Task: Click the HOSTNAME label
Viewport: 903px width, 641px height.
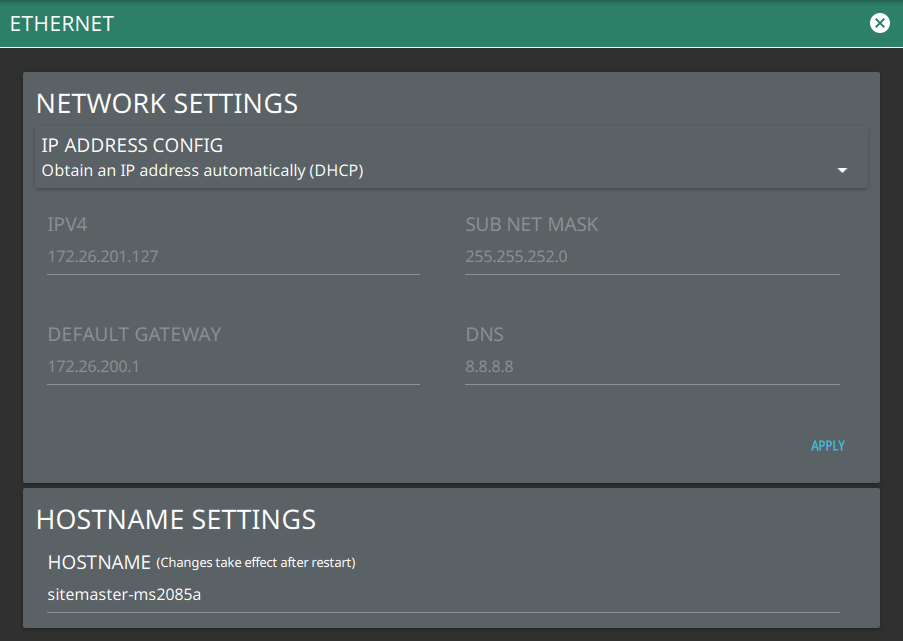Action: [99, 562]
